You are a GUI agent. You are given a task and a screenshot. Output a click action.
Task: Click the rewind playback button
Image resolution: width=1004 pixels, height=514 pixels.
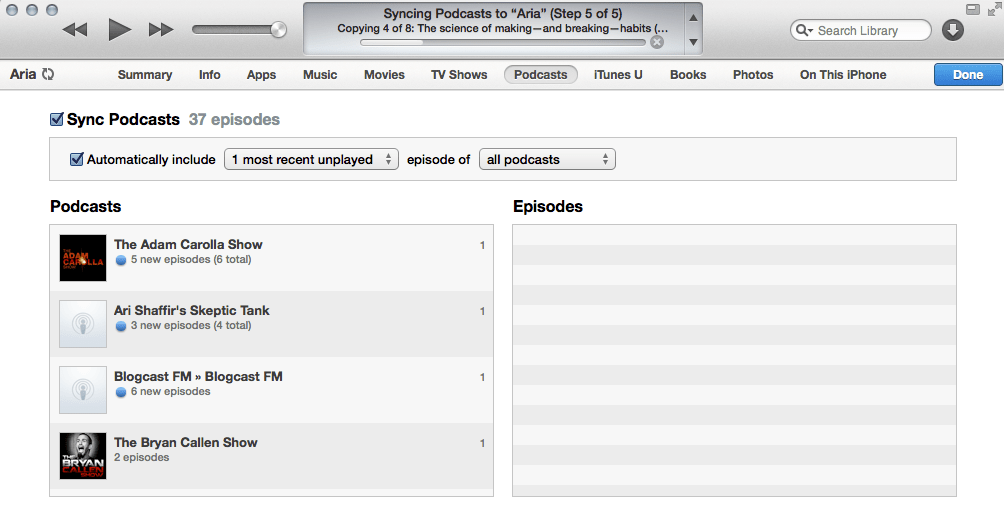(x=75, y=29)
